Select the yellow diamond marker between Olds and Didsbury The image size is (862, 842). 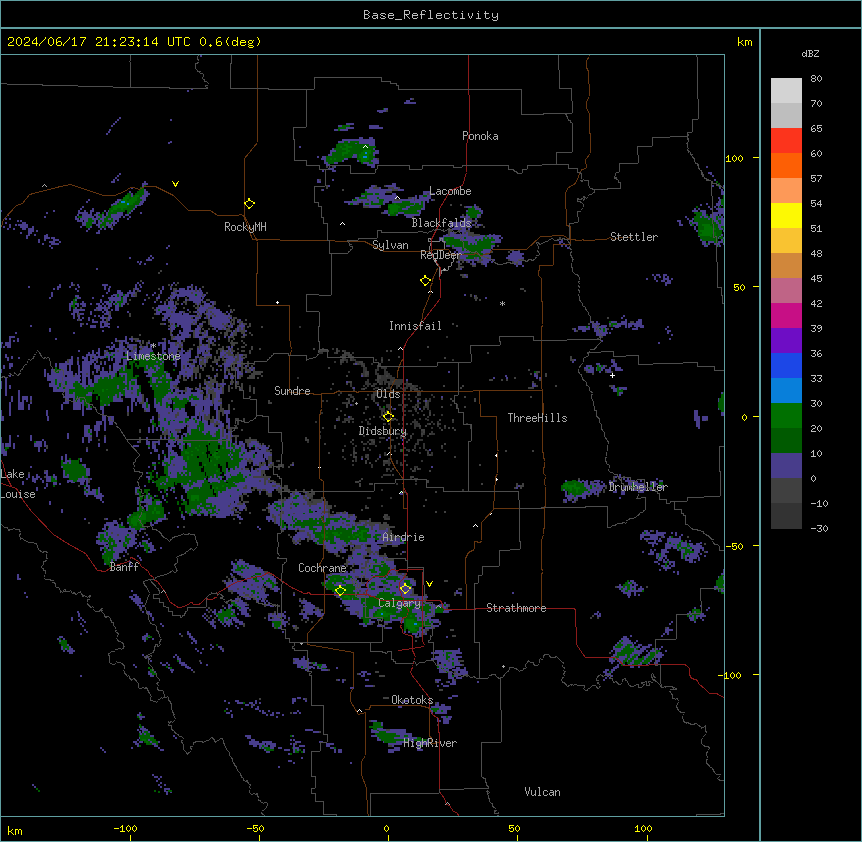point(389,417)
